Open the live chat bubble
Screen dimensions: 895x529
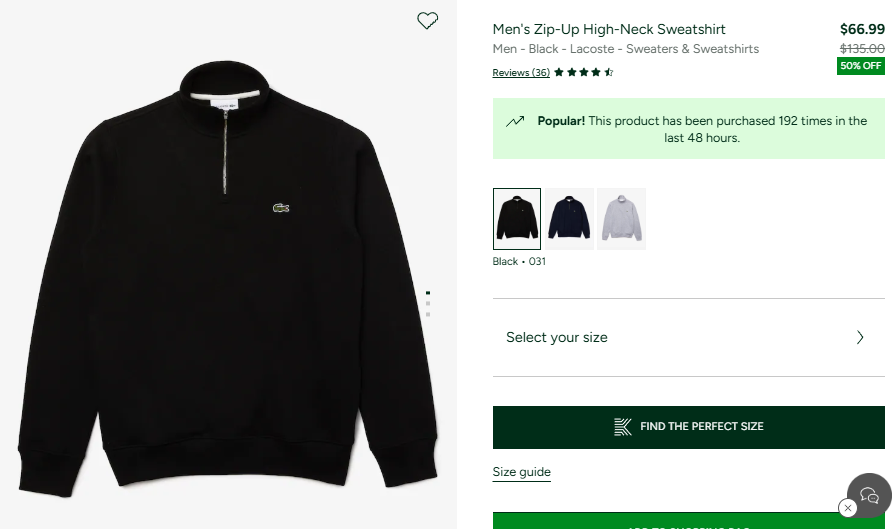(x=870, y=494)
